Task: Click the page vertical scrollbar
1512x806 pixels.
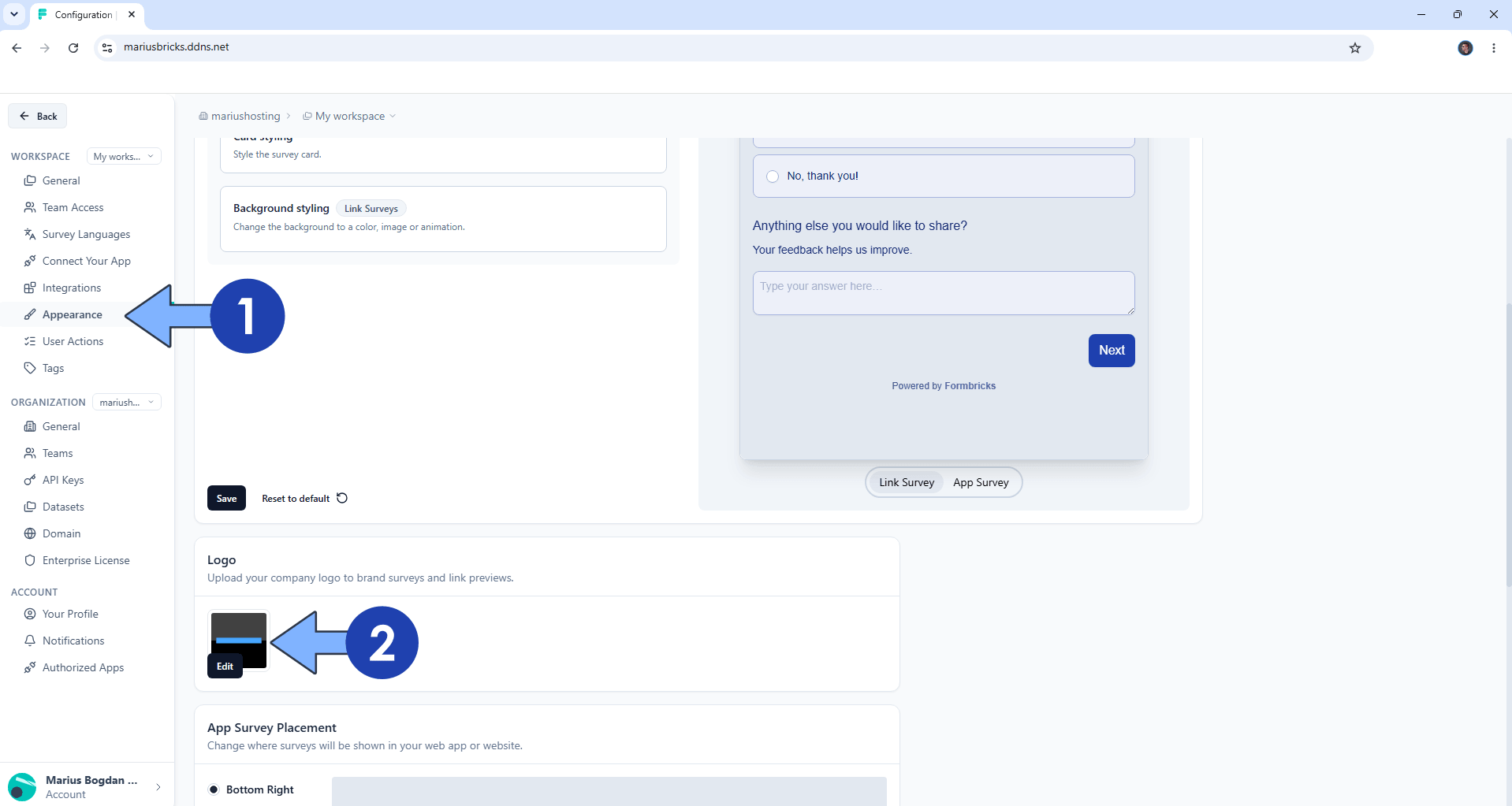Action: [1508, 445]
